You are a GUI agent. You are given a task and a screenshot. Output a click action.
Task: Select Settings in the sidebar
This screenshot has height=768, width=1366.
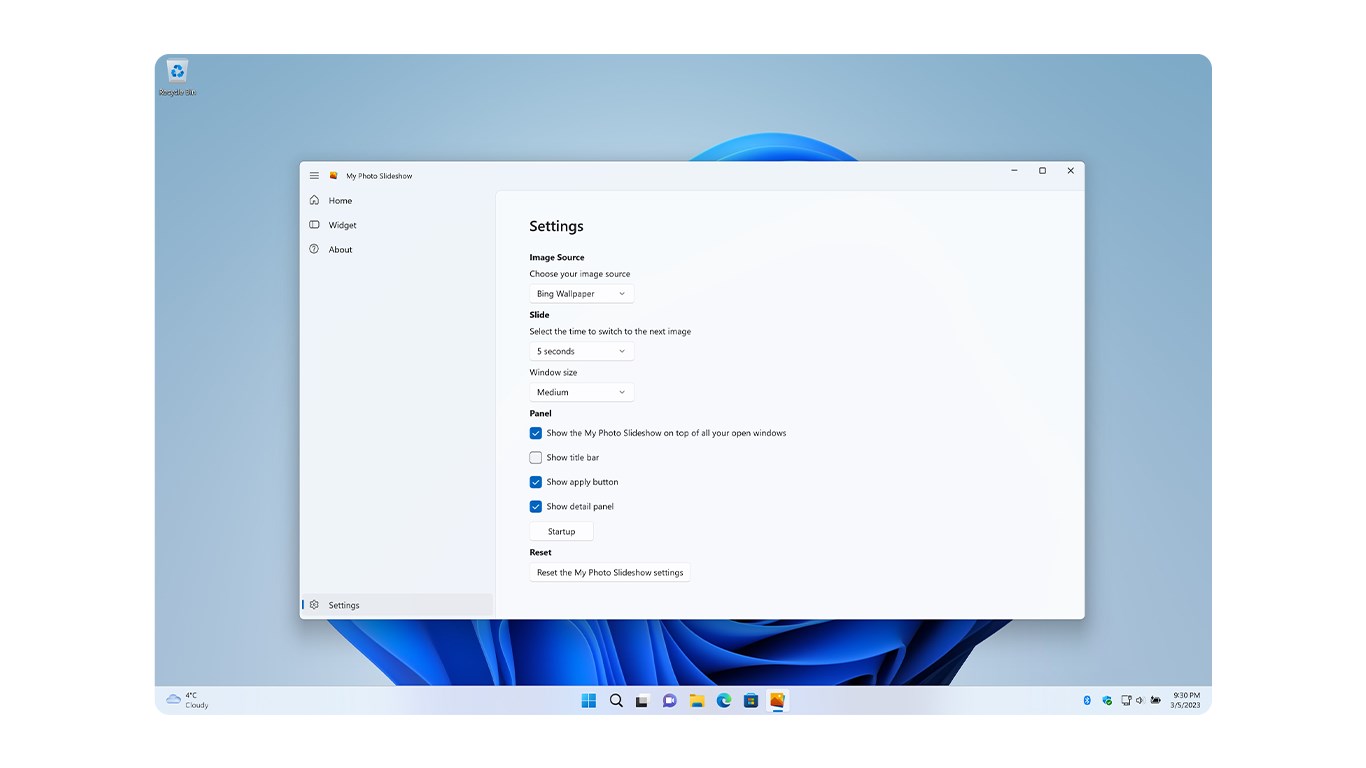tap(397, 605)
